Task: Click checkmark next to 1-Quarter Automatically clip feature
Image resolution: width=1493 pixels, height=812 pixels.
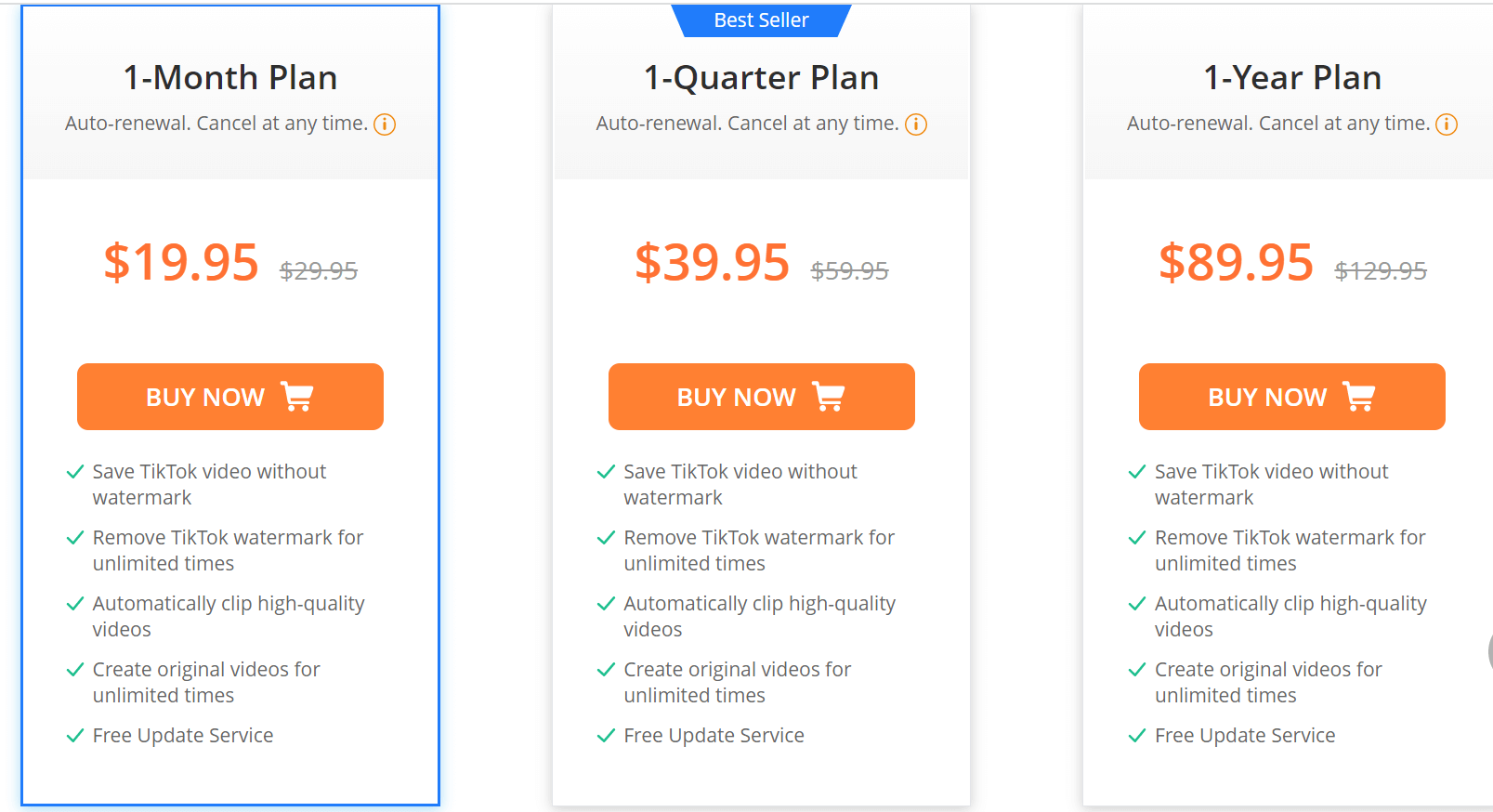Action: (x=607, y=604)
